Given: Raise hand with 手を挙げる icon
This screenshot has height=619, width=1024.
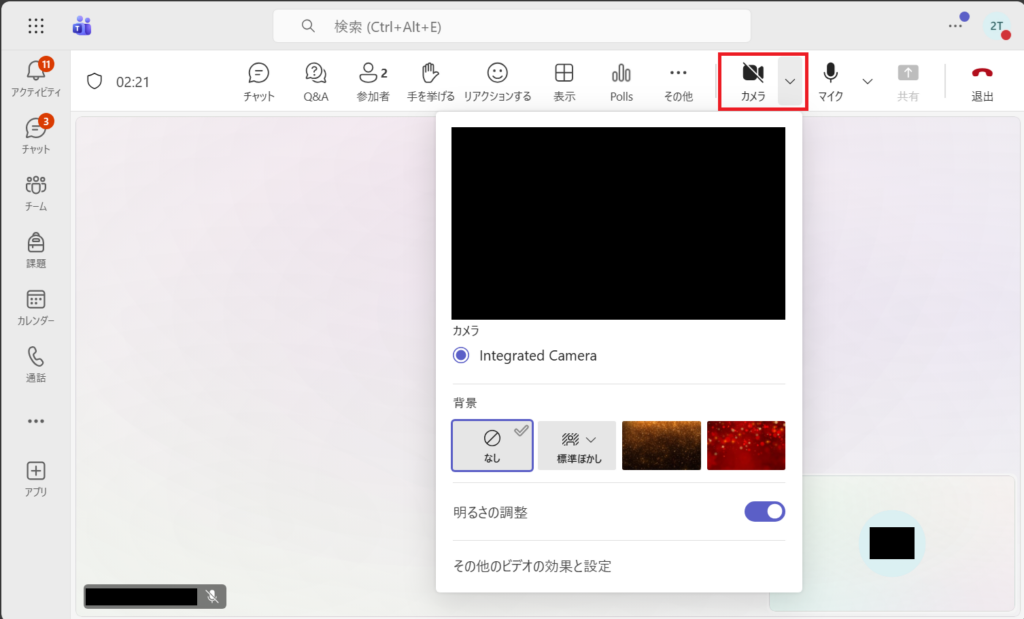Looking at the screenshot, I should [x=430, y=81].
